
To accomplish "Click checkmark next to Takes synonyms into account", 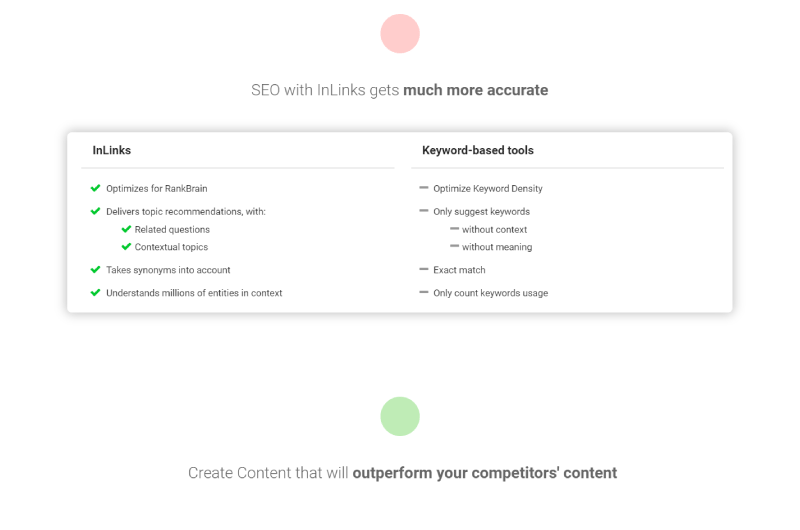I will coord(95,269).
